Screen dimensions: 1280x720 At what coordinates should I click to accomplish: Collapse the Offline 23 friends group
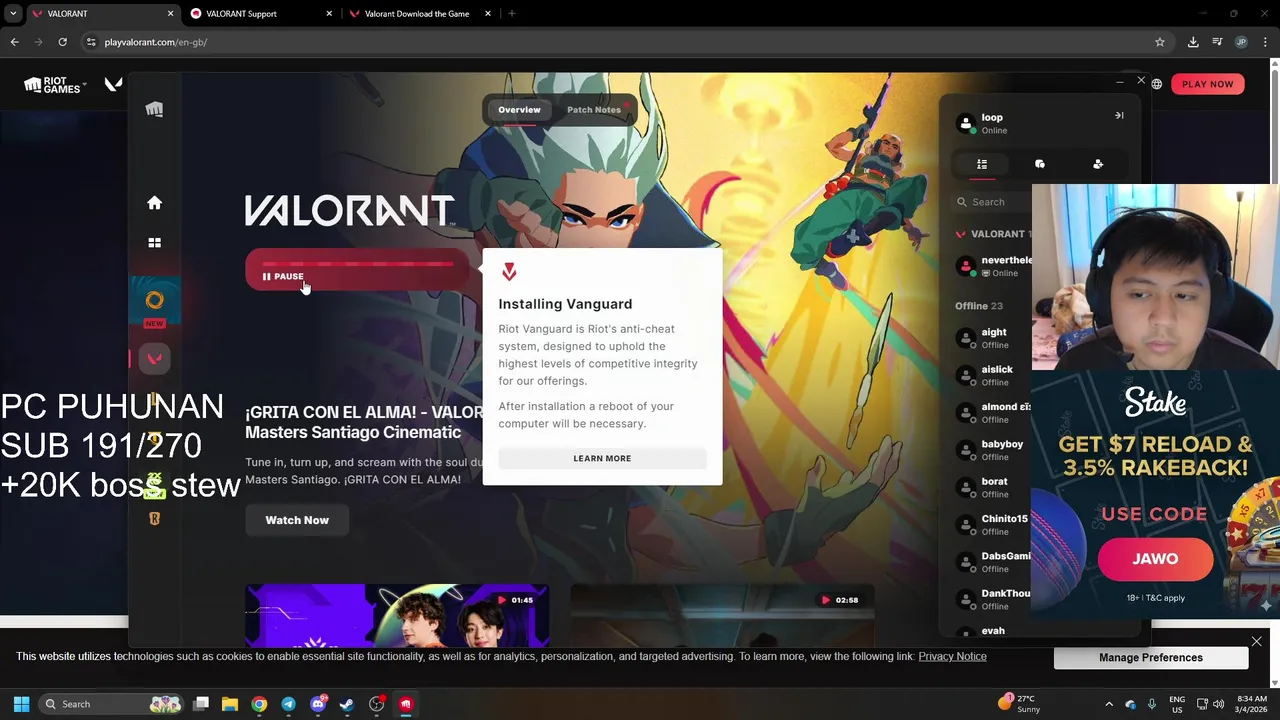pyautogui.click(x=979, y=306)
